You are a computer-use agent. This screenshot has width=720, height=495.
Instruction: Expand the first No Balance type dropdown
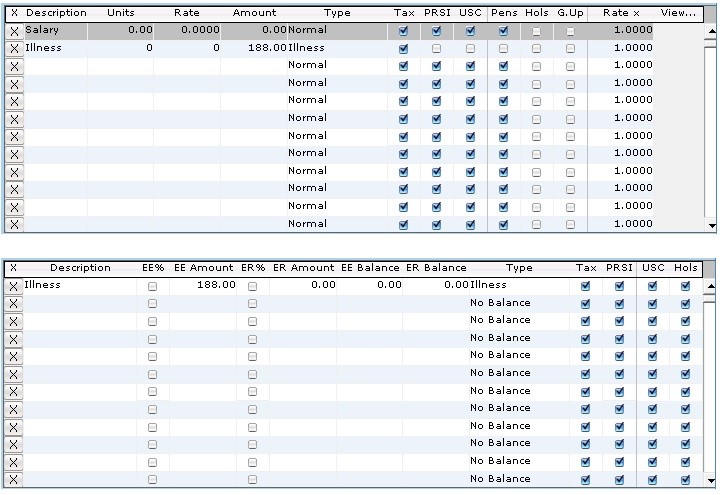(x=518, y=303)
